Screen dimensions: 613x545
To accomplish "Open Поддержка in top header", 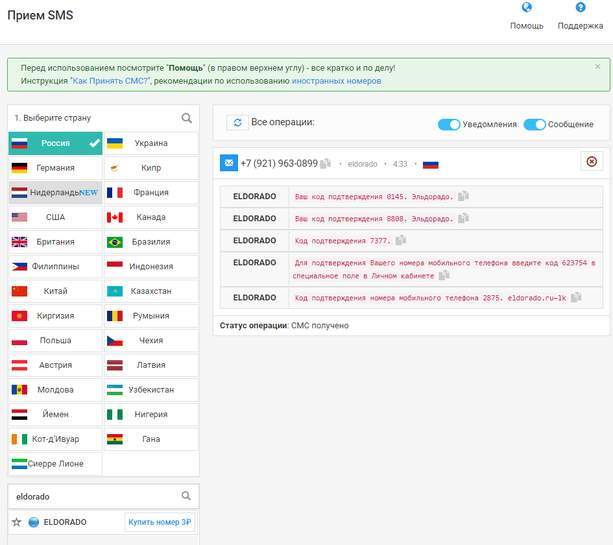I will click(580, 16).
